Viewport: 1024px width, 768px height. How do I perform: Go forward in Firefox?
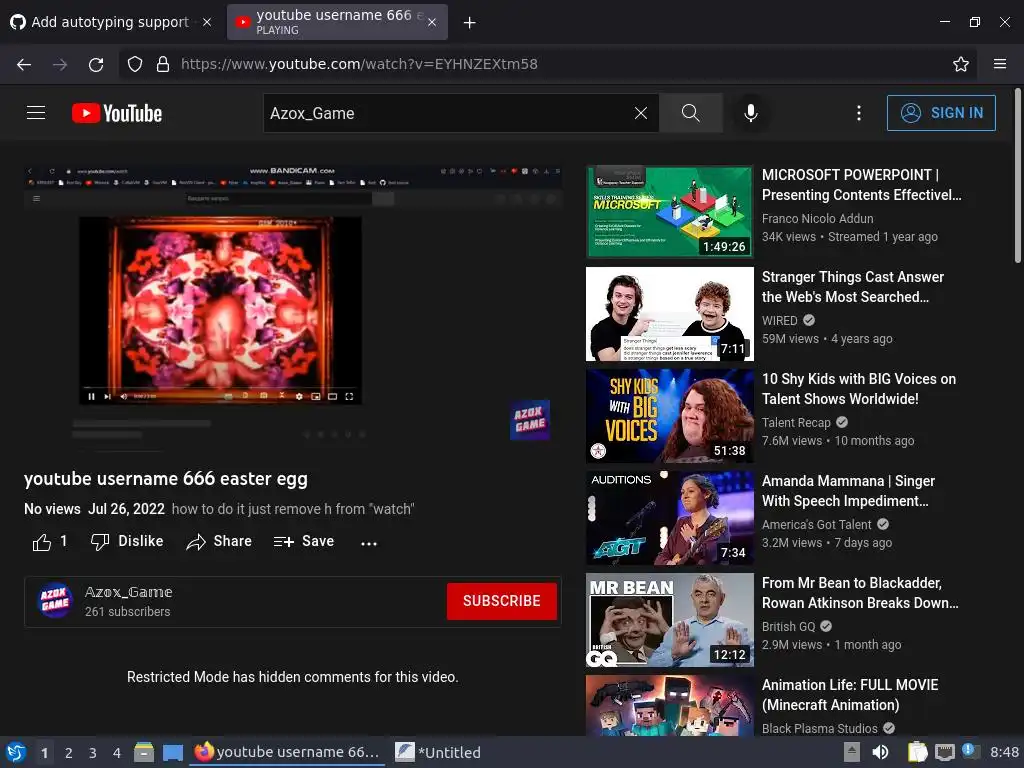[x=60, y=64]
